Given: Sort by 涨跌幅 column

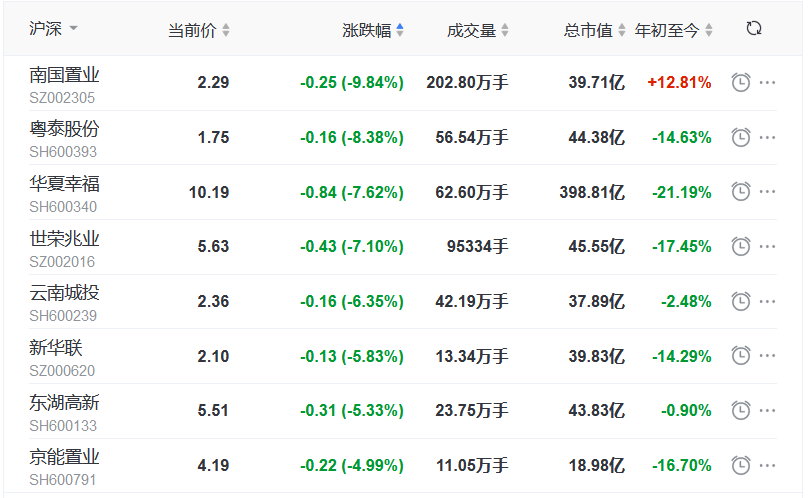Looking at the screenshot, I should (373, 30).
